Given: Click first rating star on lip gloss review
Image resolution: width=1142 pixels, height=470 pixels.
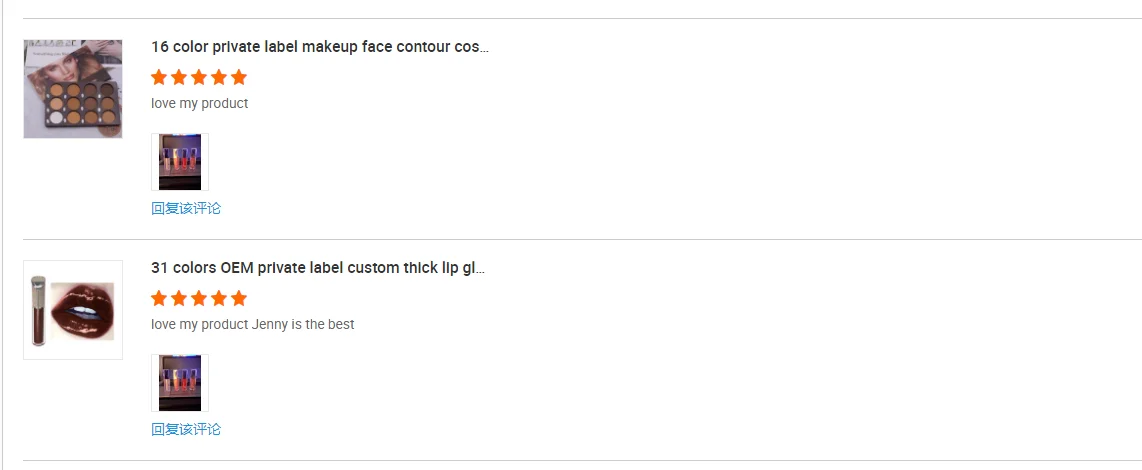Looking at the screenshot, I should click(159, 299).
